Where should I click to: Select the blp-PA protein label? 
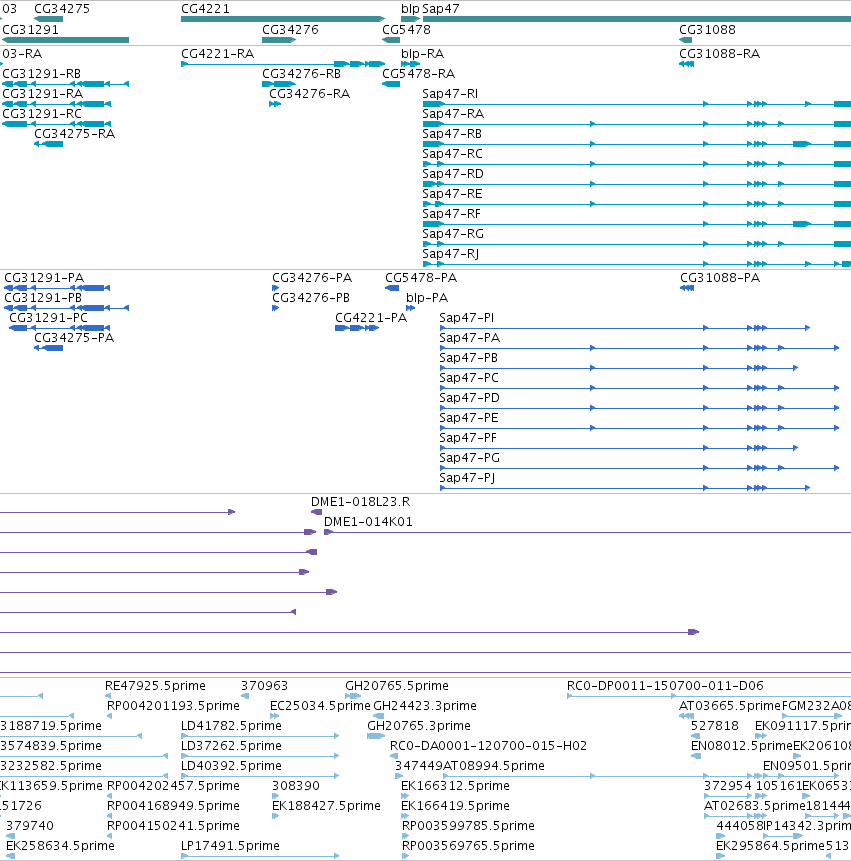pyautogui.click(x=427, y=298)
